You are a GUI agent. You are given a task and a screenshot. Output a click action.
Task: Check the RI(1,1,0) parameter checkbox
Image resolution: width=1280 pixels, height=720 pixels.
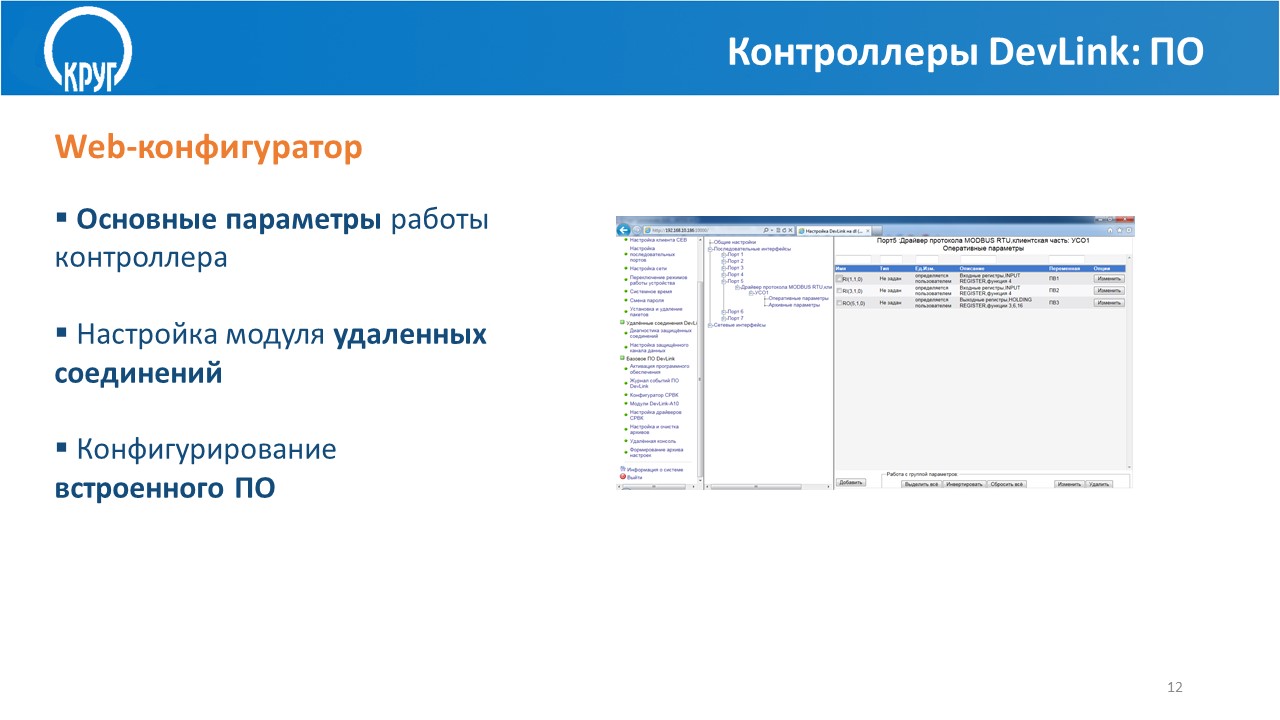point(839,279)
